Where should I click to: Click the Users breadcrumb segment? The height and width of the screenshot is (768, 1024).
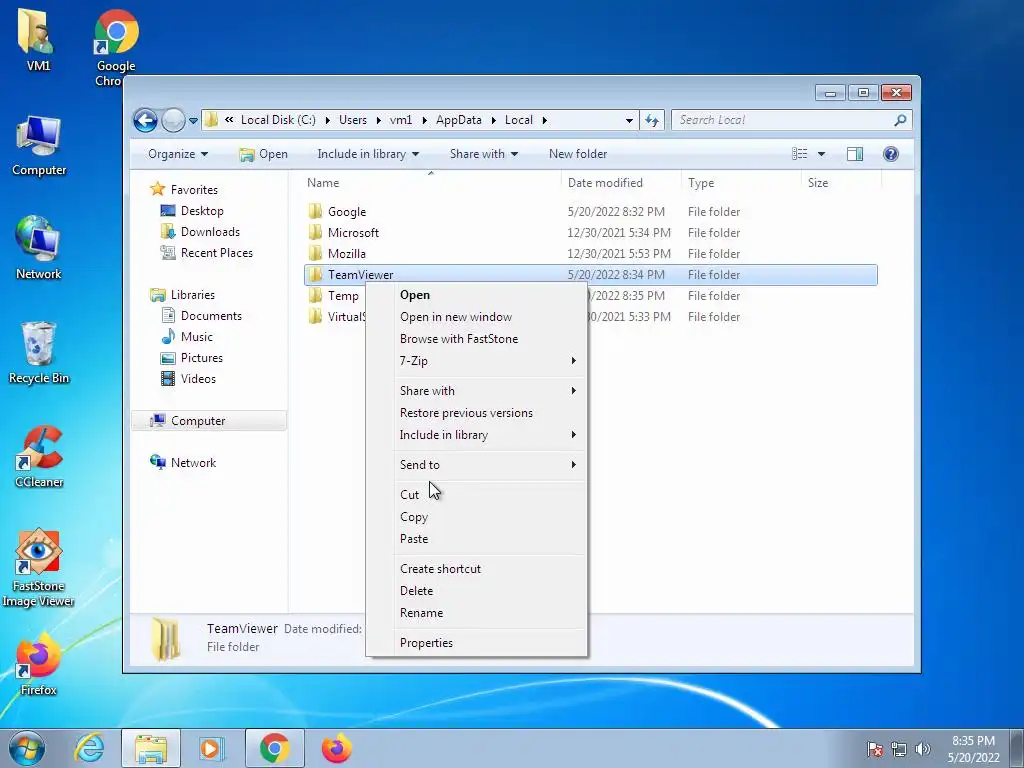[x=353, y=120]
